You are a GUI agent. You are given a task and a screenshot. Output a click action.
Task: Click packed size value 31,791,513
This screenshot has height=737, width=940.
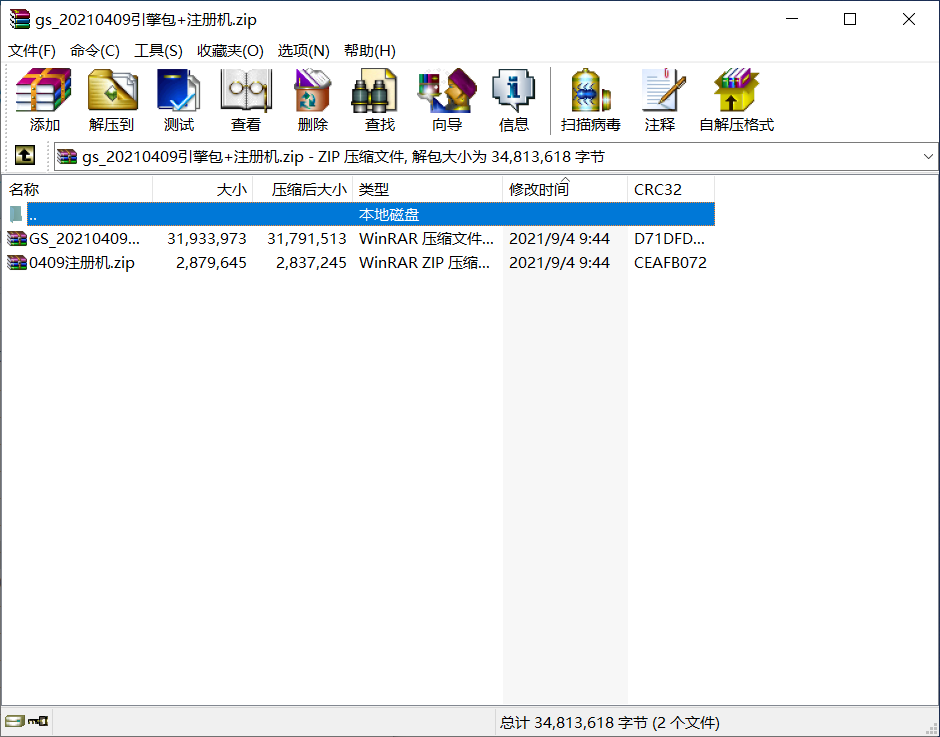[x=307, y=239]
